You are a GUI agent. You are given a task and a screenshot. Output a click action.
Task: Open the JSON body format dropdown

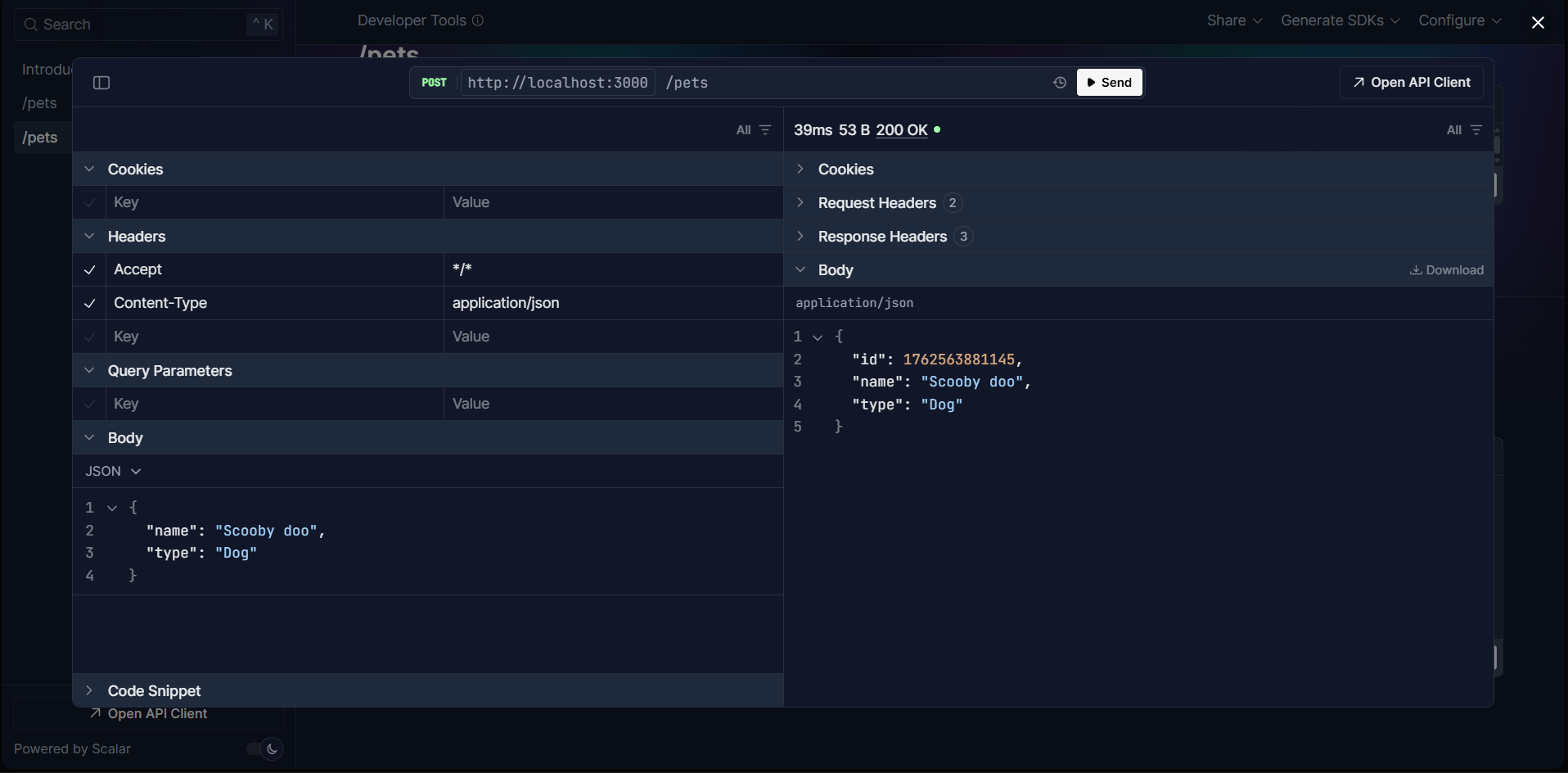(113, 471)
